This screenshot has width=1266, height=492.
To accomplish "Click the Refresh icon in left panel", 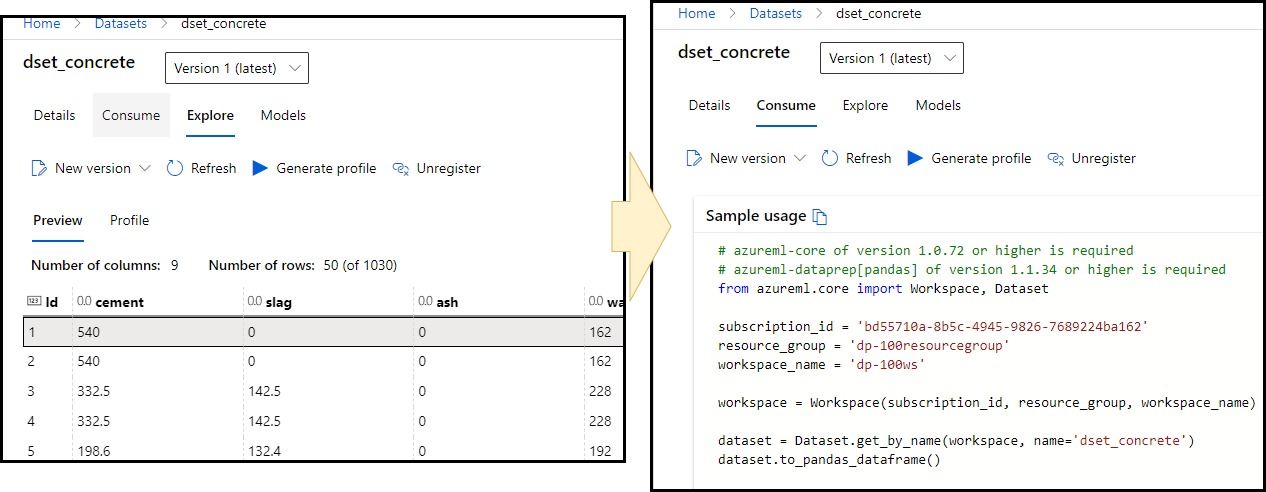I will point(175,168).
